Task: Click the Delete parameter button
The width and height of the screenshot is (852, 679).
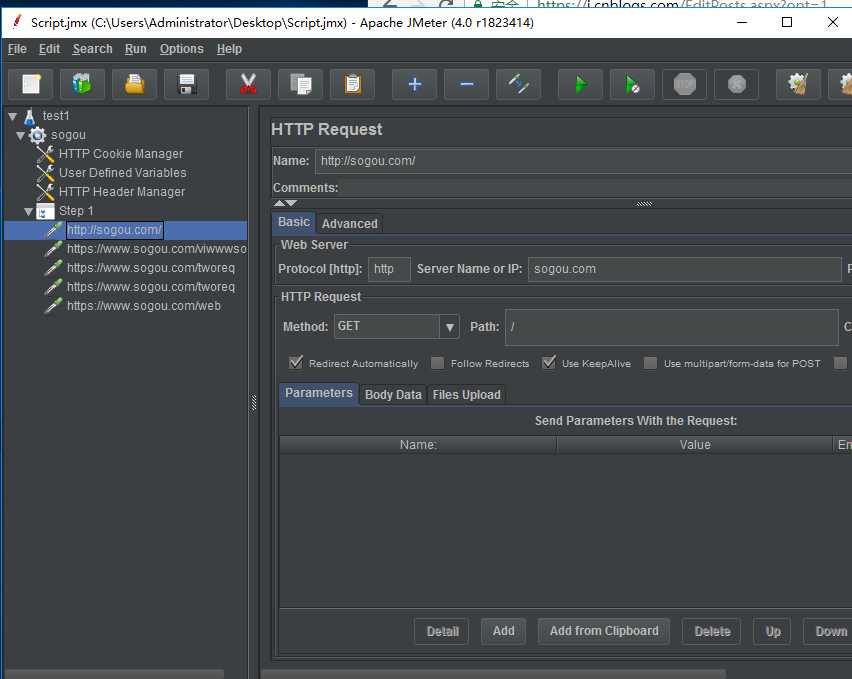Action: [712, 631]
